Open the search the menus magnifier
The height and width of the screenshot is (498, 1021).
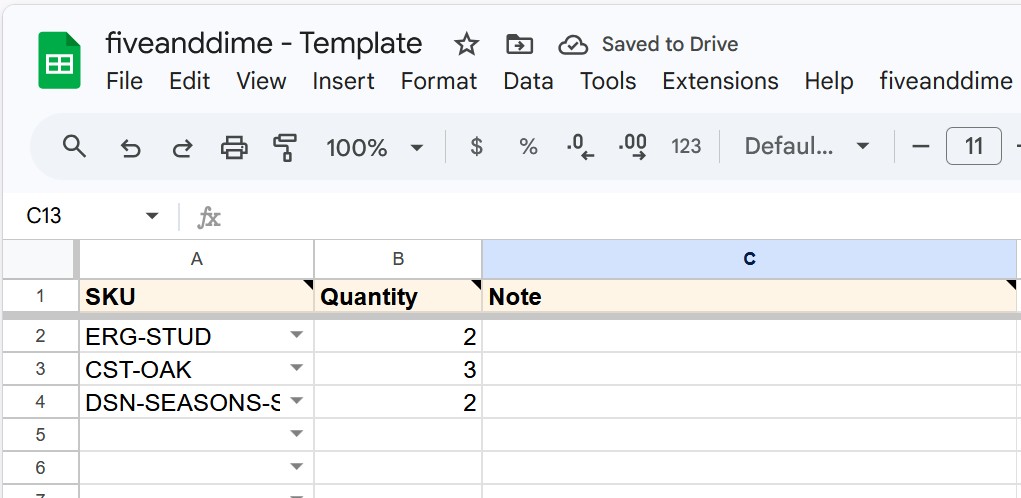(74, 146)
